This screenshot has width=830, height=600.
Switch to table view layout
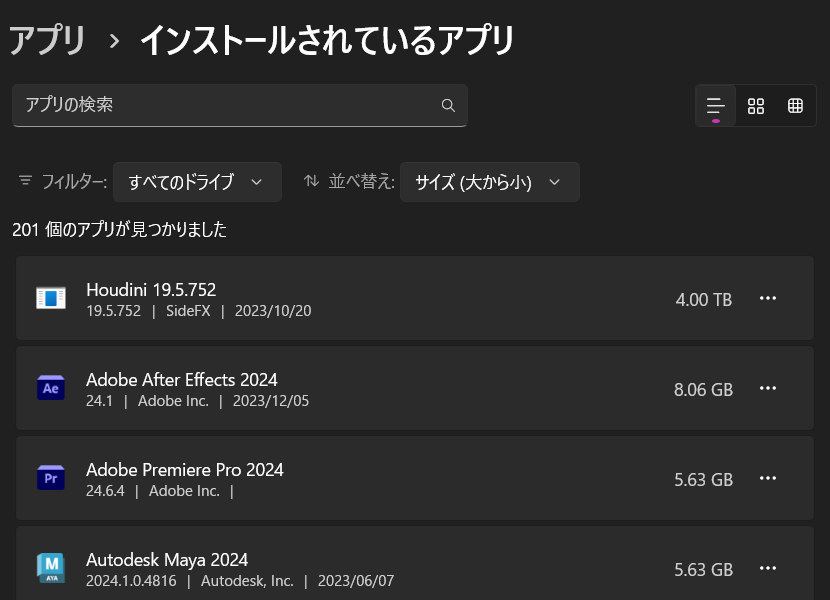click(x=795, y=105)
